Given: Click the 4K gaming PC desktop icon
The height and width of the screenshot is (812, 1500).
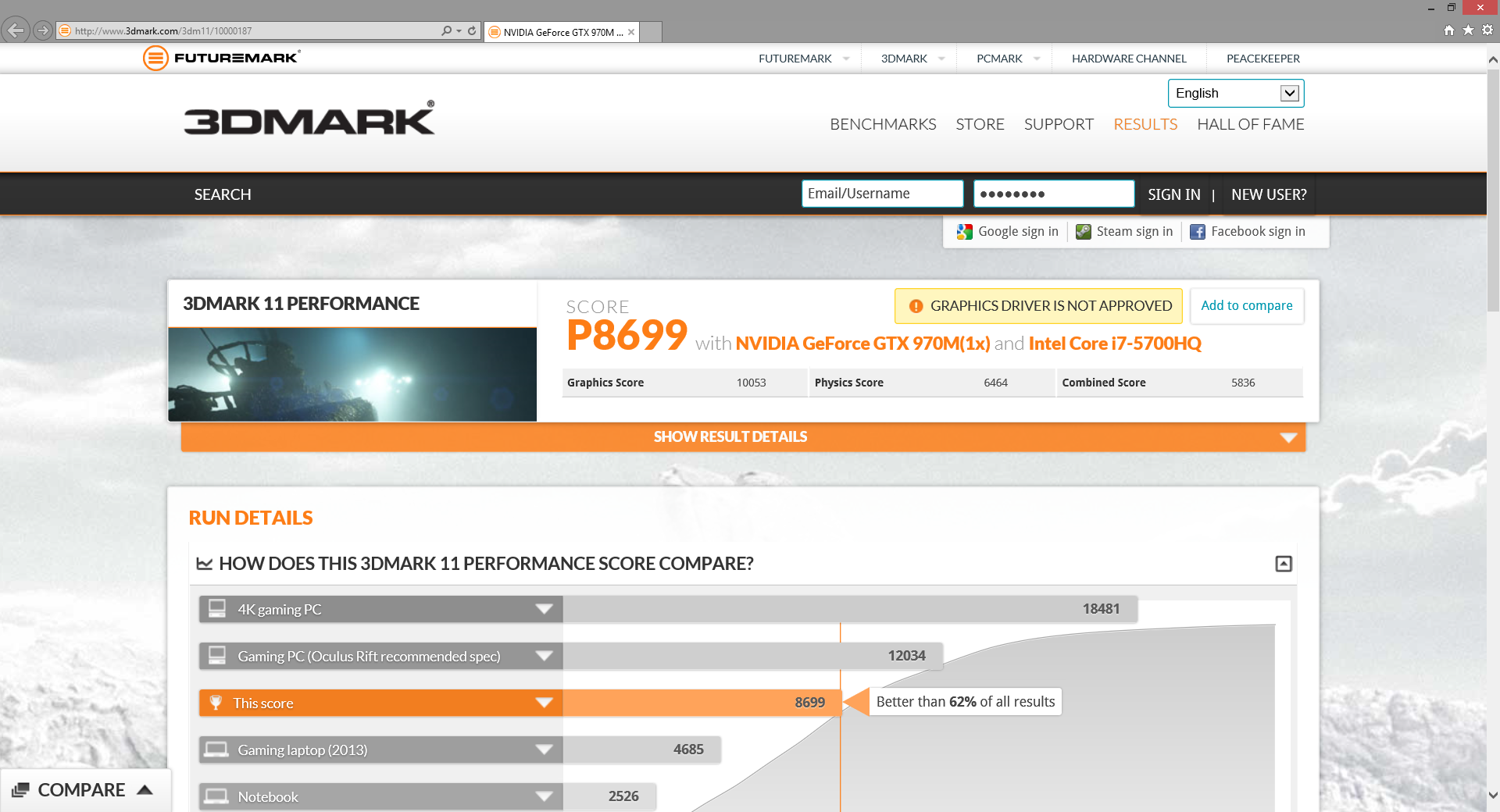Looking at the screenshot, I should pyautogui.click(x=217, y=608).
